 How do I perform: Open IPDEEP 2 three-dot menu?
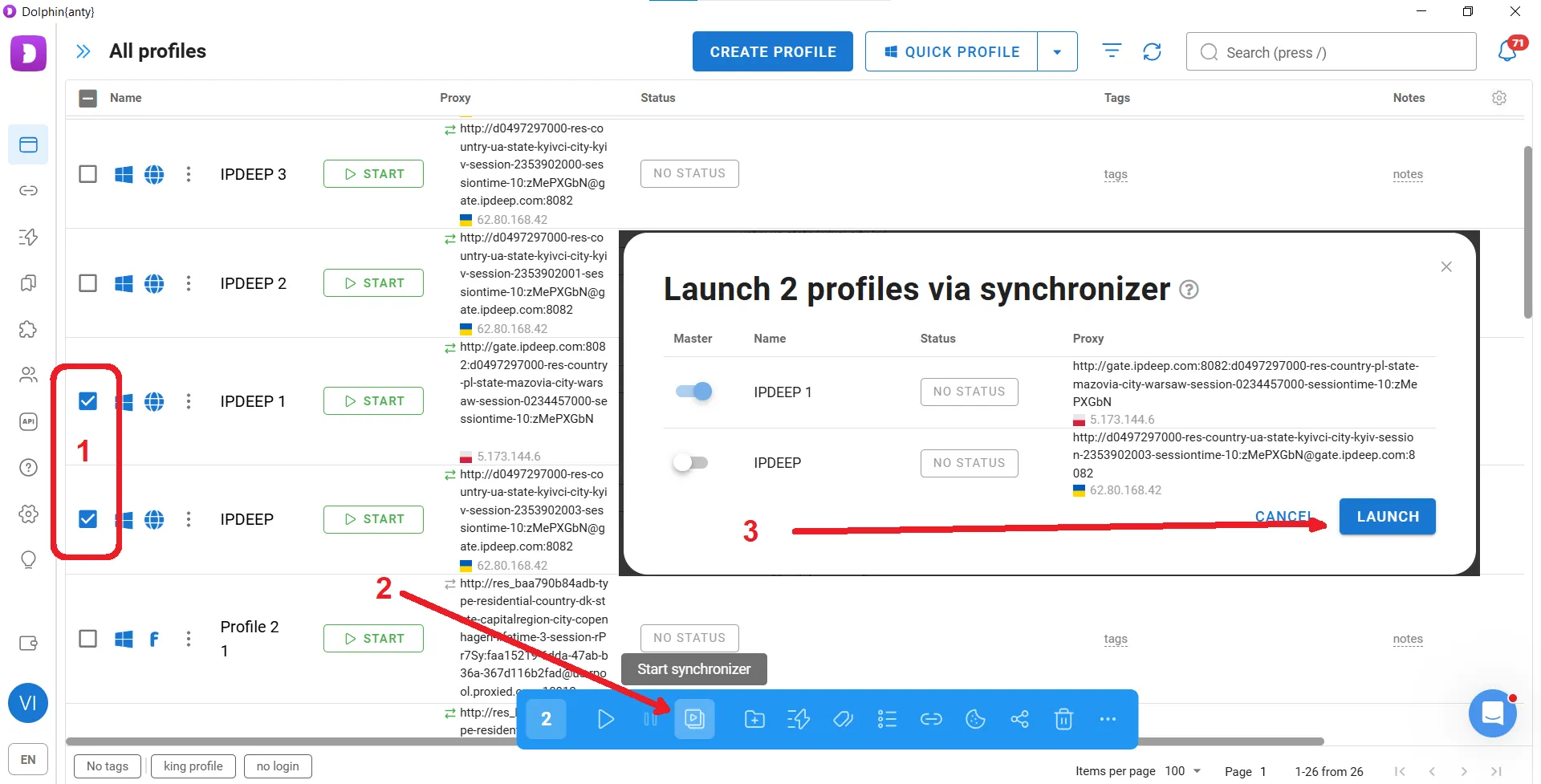(x=189, y=283)
